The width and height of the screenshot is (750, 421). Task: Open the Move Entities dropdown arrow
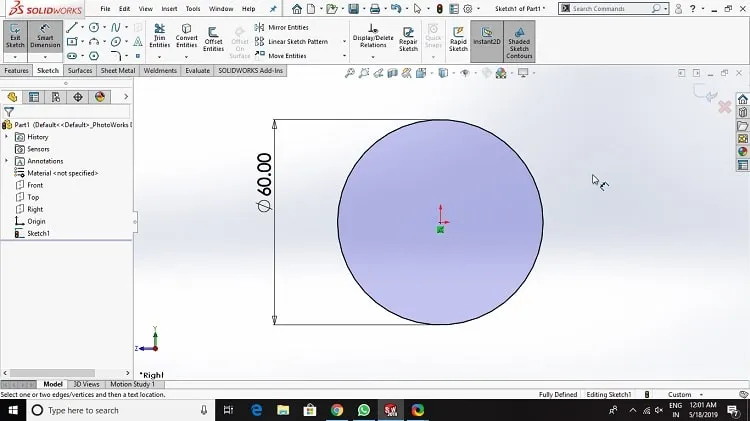tap(344, 56)
